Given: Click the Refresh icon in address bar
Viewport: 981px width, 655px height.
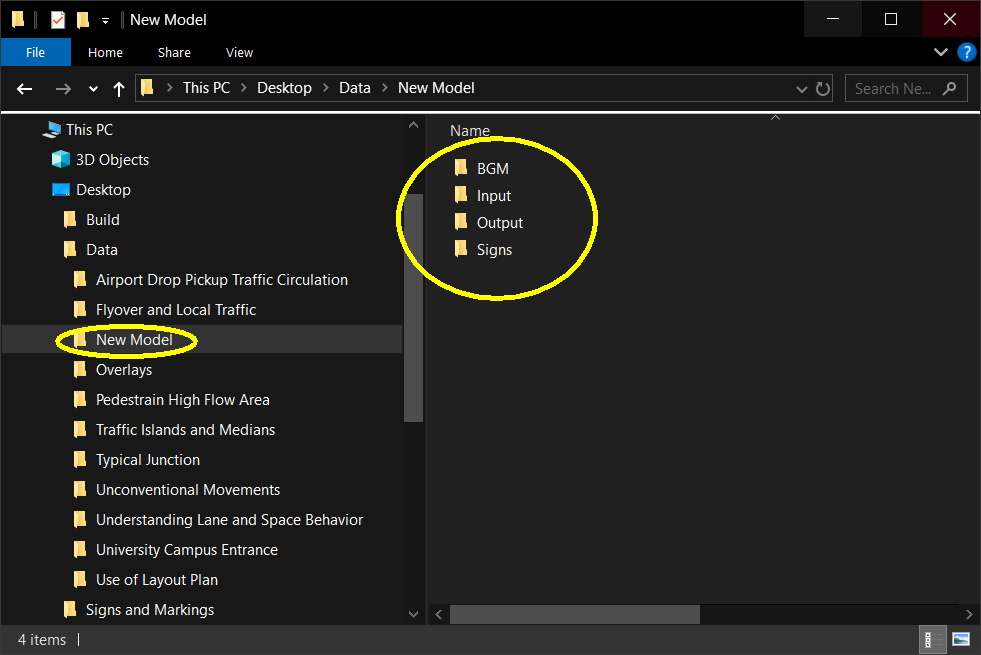Looking at the screenshot, I should [x=823, y=89].
